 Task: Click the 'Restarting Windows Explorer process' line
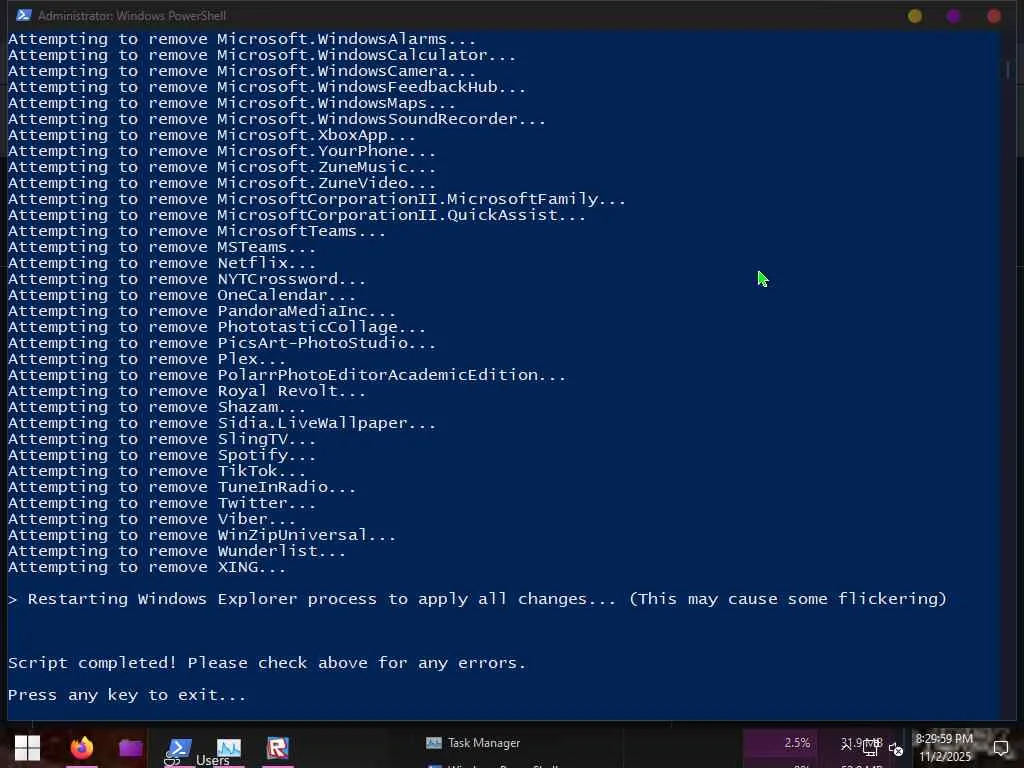[477, 599]
